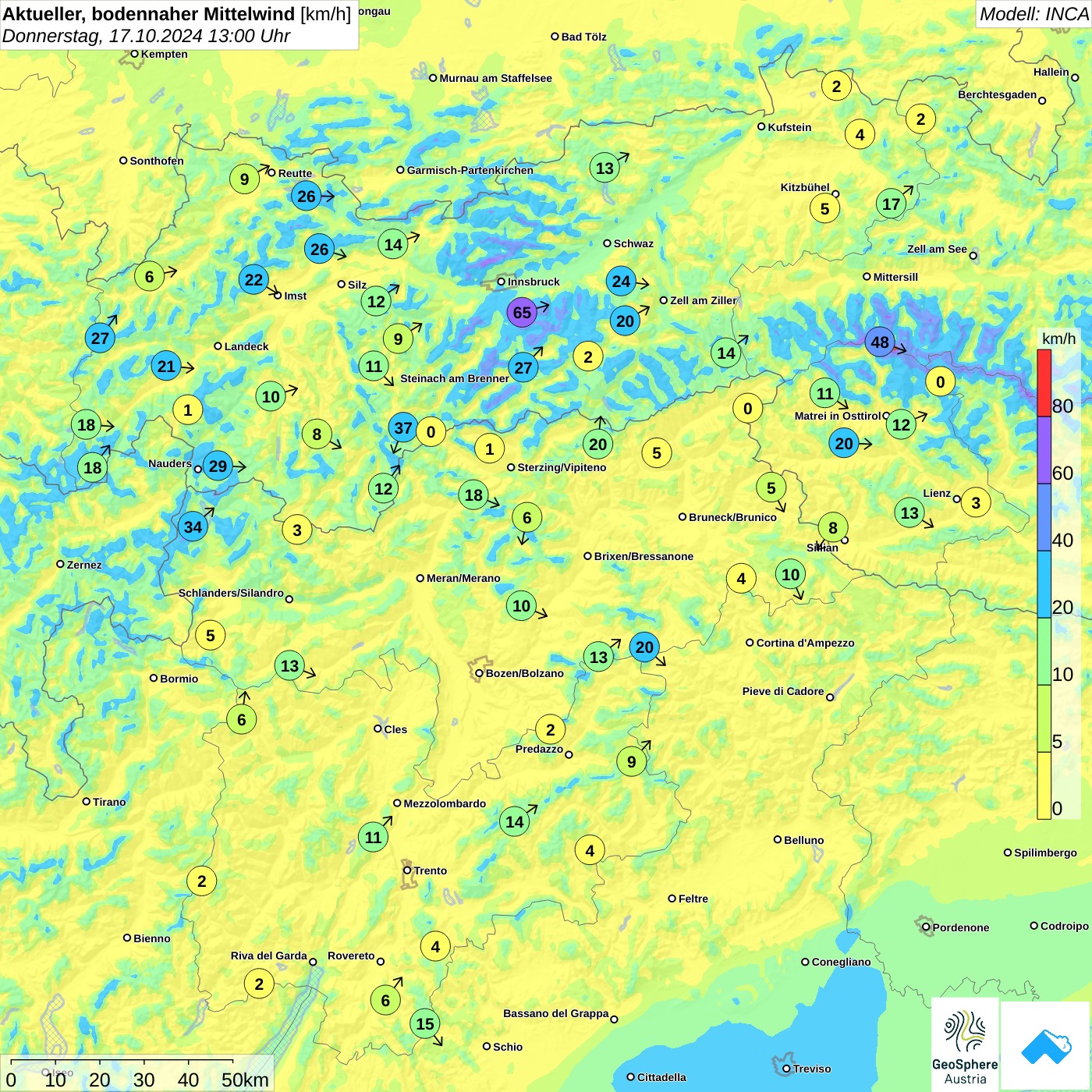Image resolution: width=1092 pixels, height=1092 pixels.
Task: Click the 17 km/h marker near Kitzbühel
Action: click(891, 204)
